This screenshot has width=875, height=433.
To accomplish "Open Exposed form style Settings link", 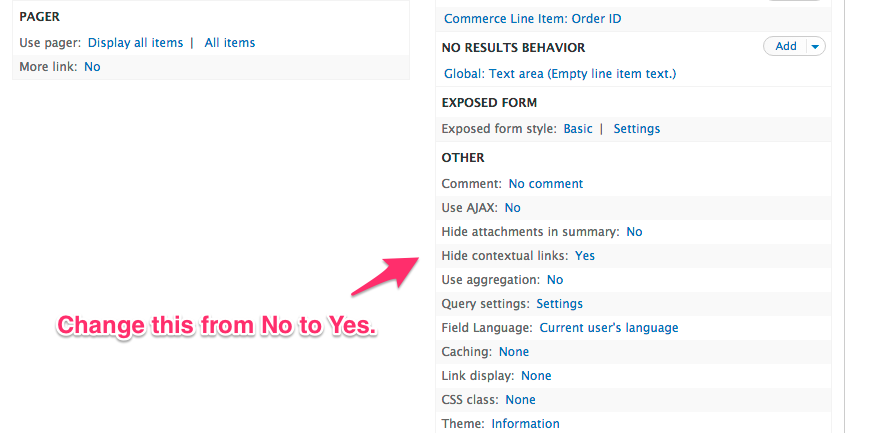I will 637,129.
